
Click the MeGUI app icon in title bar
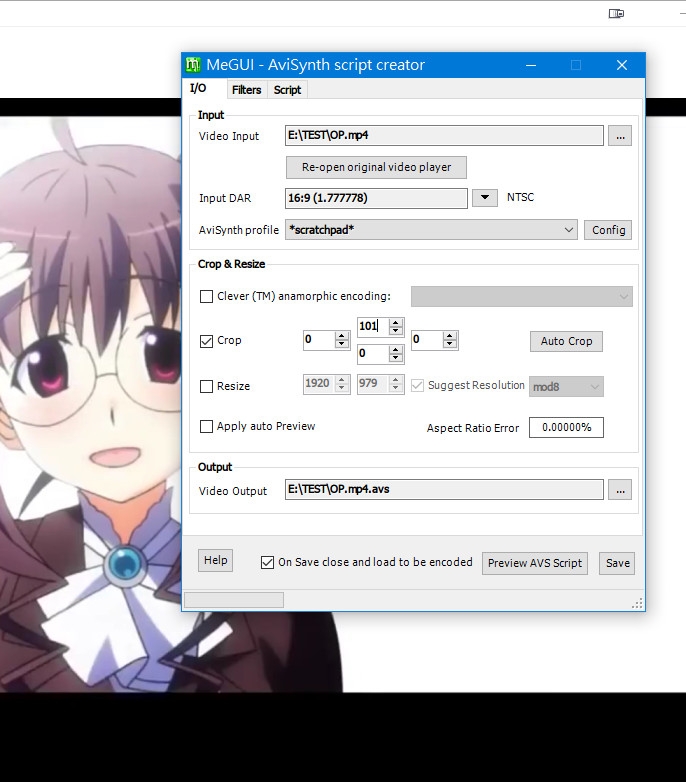(193, 65)
